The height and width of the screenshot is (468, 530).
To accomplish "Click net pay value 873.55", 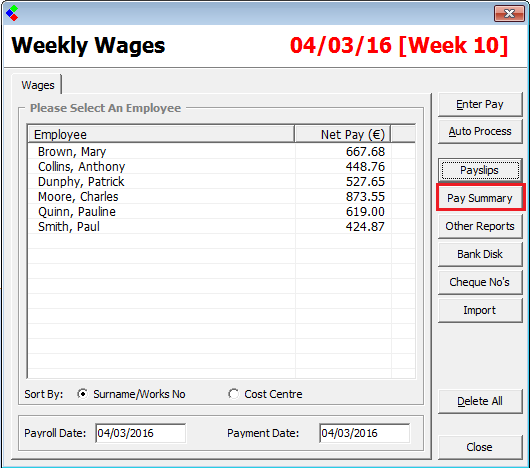I will [x=365, y=197].
